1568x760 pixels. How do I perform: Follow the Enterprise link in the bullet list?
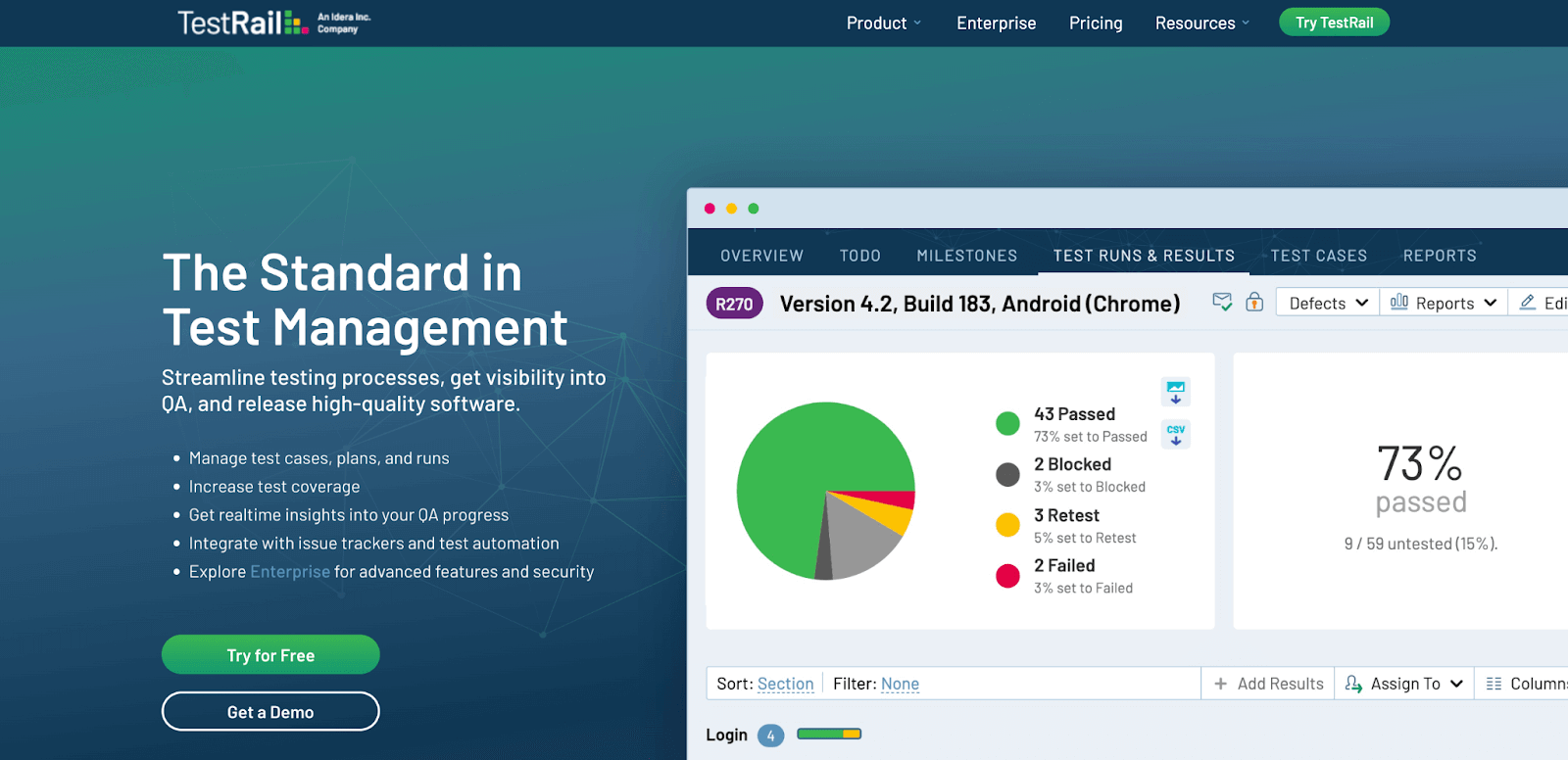point(290,572)
